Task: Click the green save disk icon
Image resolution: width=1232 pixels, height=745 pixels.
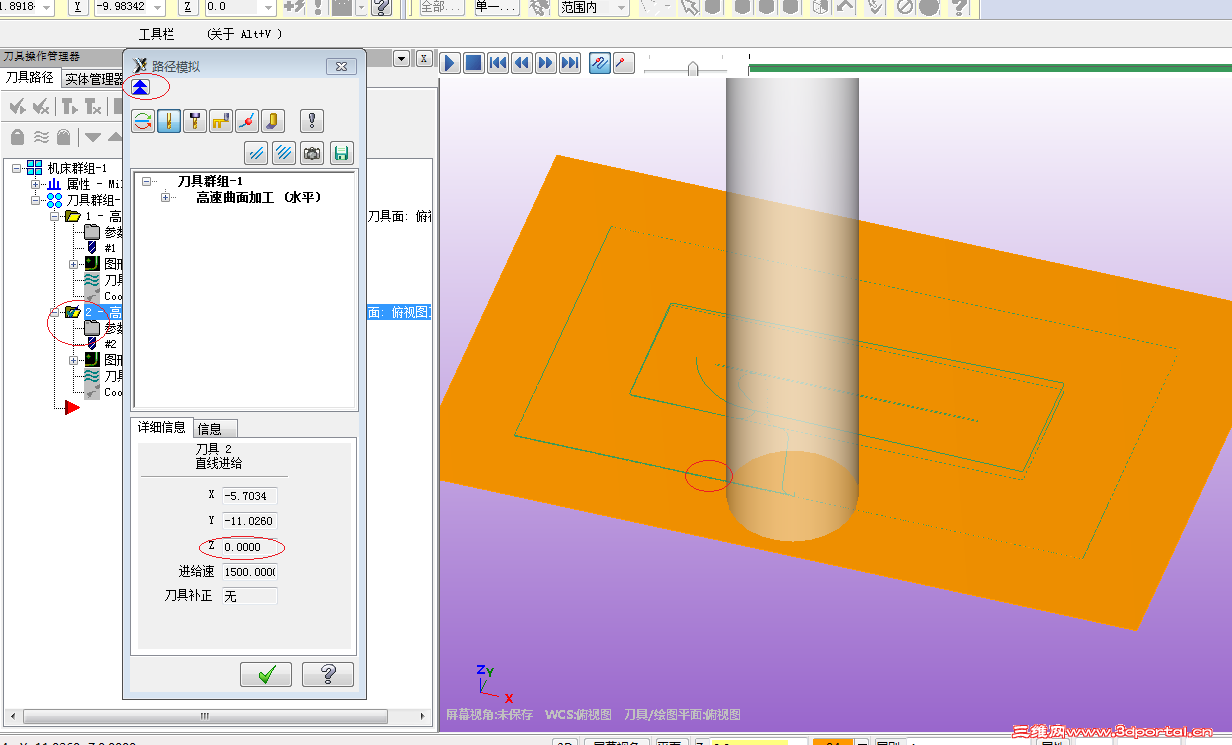Action: (342, 153)
